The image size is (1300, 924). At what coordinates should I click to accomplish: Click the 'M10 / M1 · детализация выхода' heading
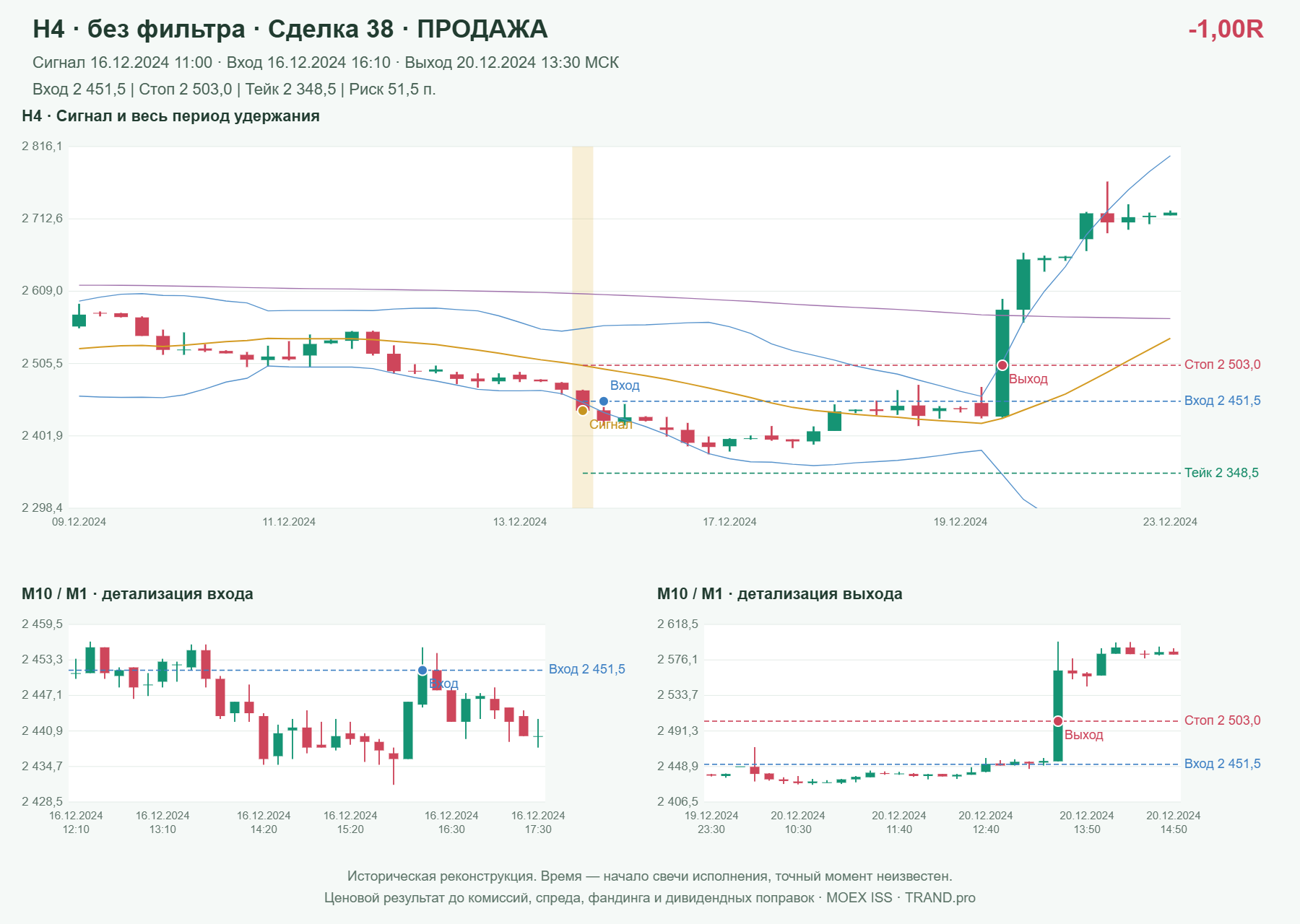coord(779,594)
